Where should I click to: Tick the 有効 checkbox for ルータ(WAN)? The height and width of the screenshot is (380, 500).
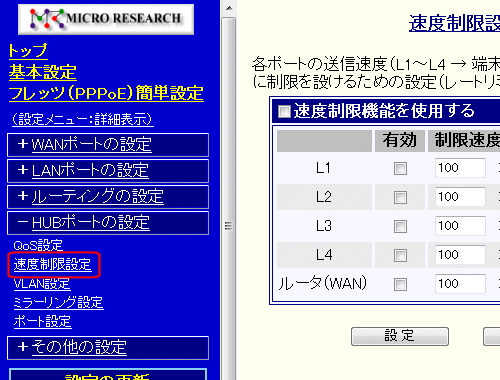[x=400, y=284]
